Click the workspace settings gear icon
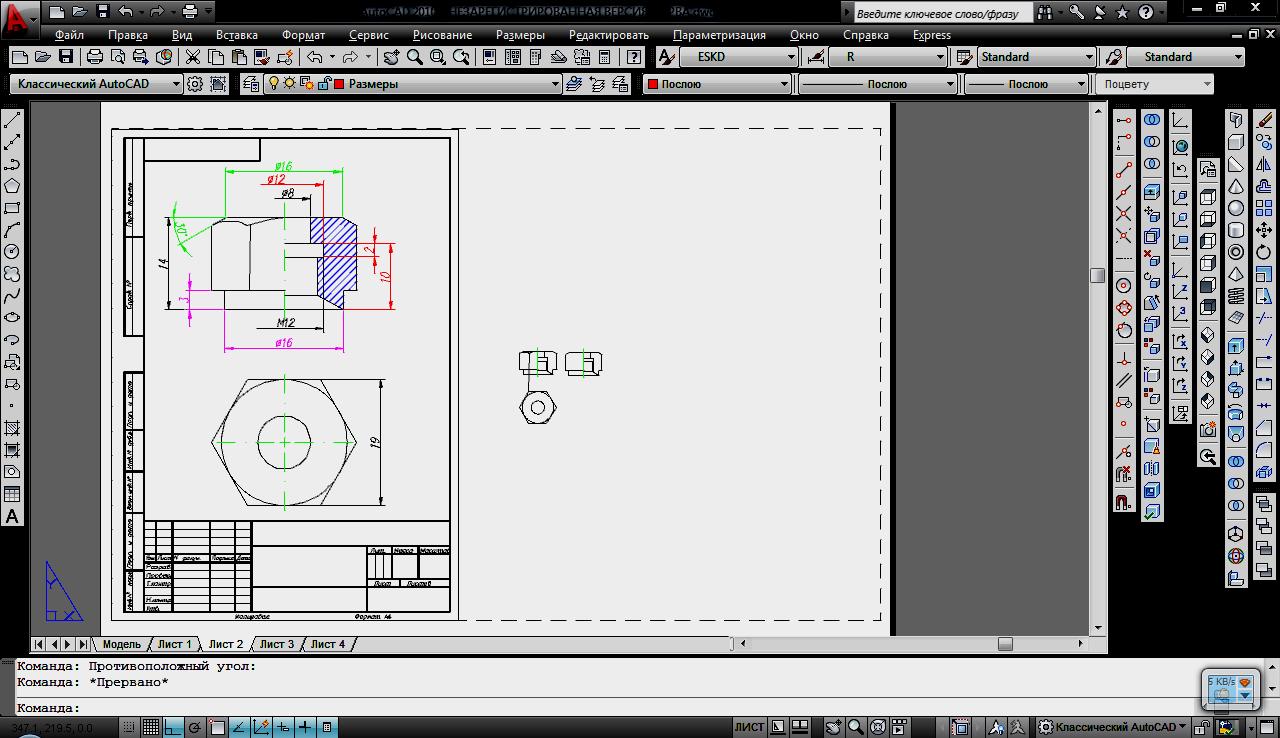Viewport: 1280px width, 738px height. tap(195, 84)
